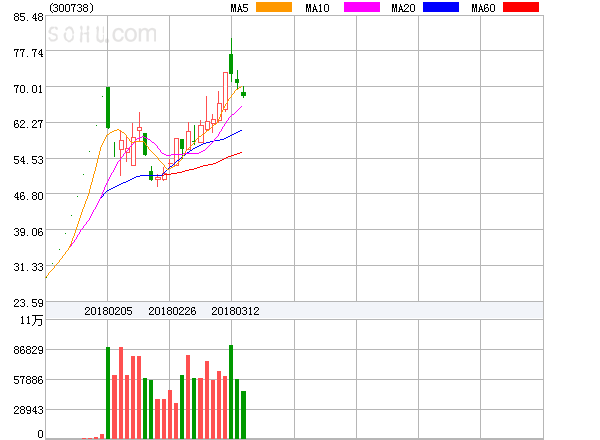
Task: Click the 62.27 price axis label
Action: pyautogui.click(x=28, y=124)
